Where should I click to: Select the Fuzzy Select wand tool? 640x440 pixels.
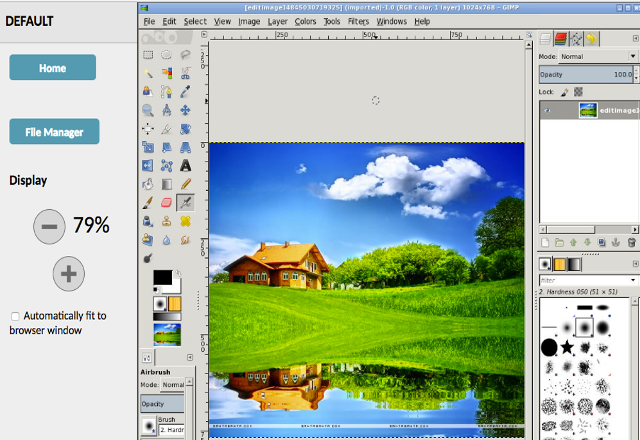pos(148,73)
